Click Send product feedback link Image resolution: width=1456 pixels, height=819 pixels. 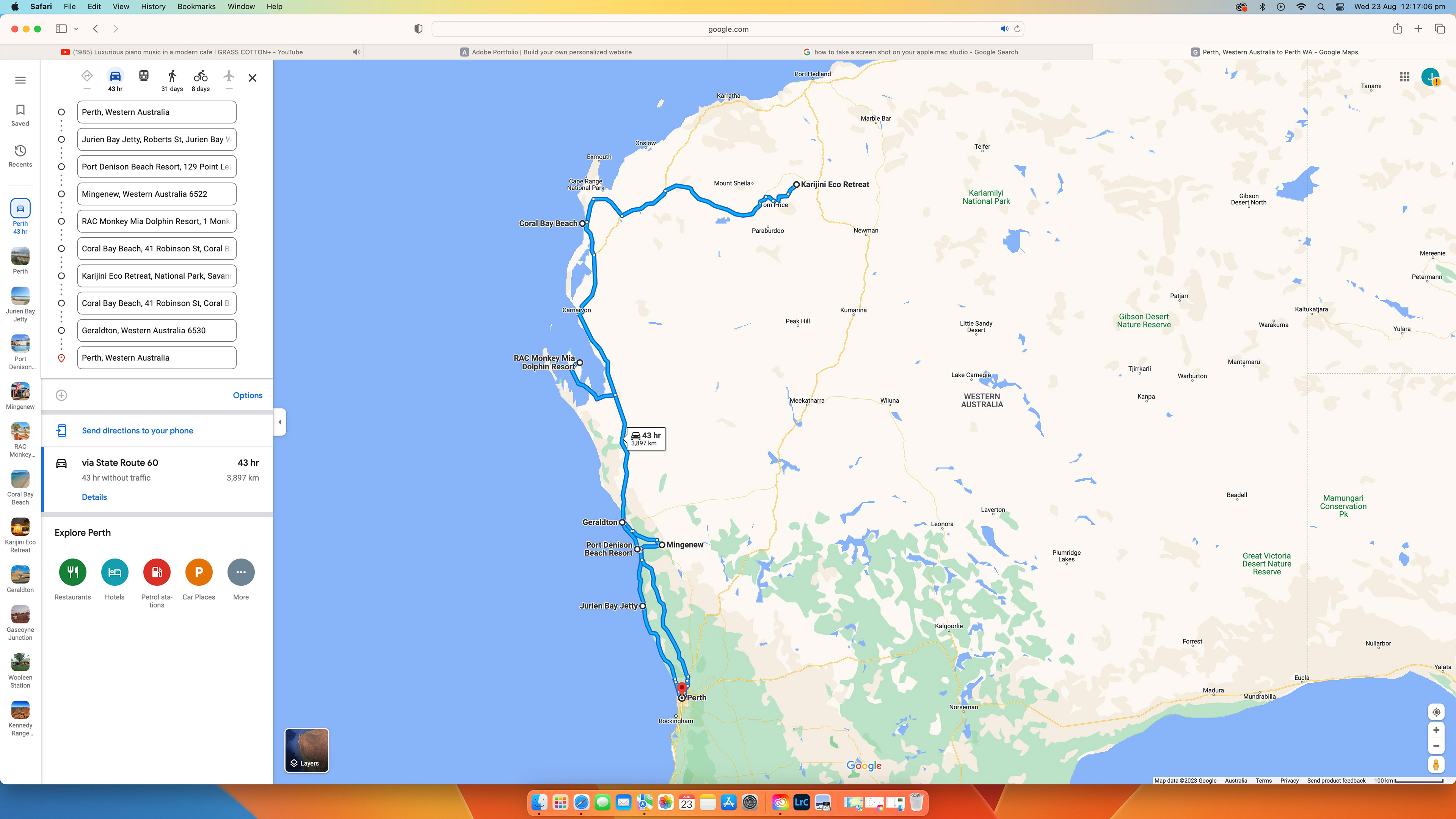click(x=1336, y=781)
